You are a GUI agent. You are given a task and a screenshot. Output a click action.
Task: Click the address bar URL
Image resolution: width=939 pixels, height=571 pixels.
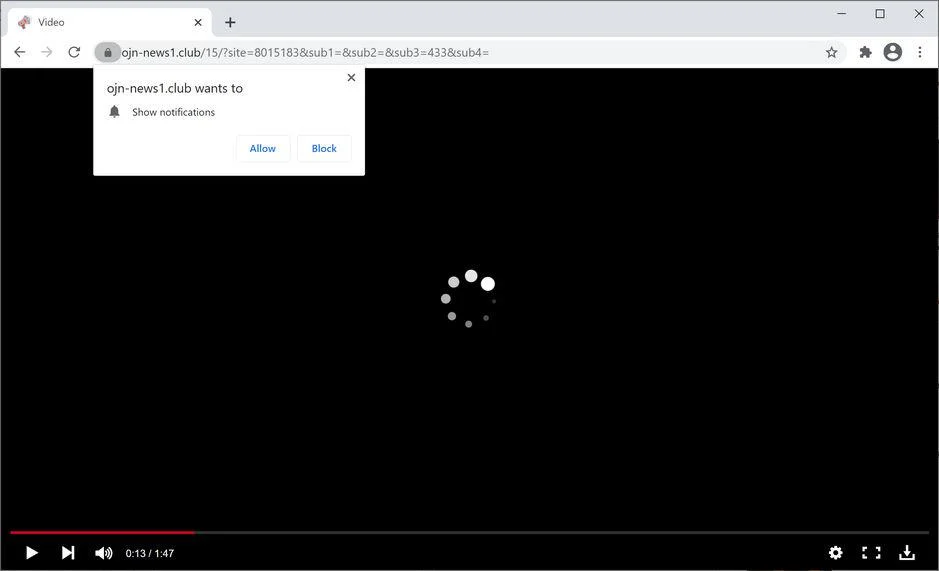coord(305,53)
